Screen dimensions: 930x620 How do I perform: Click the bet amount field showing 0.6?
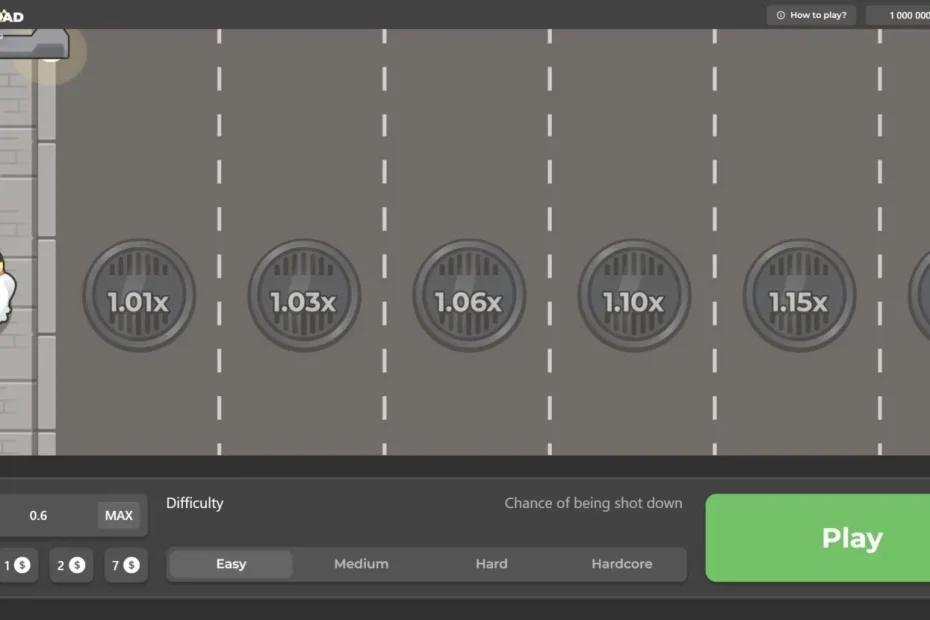(40, 516)
